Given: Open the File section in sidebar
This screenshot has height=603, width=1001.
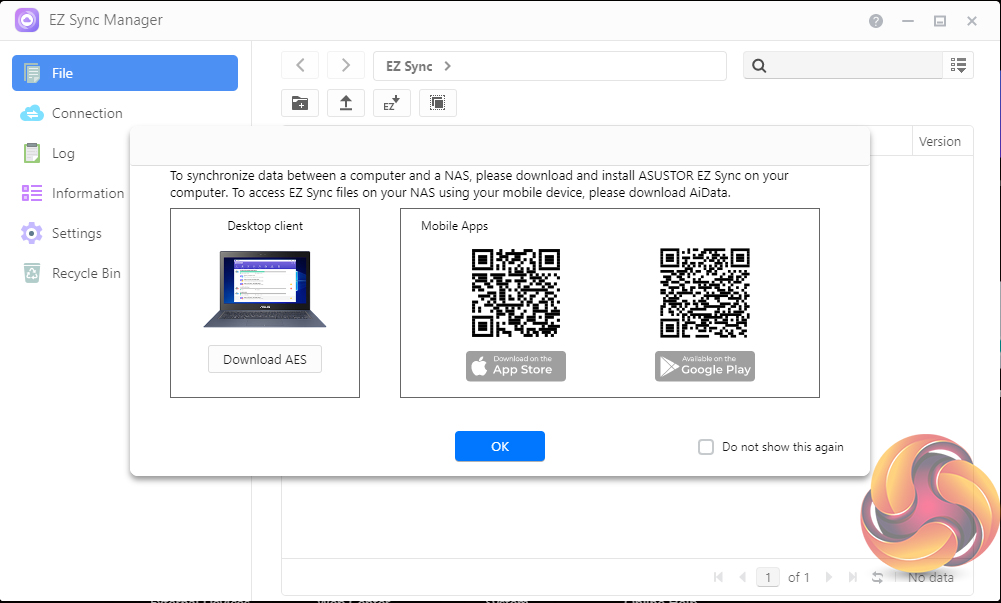Looking at the screenshot, I should (124, 73).
